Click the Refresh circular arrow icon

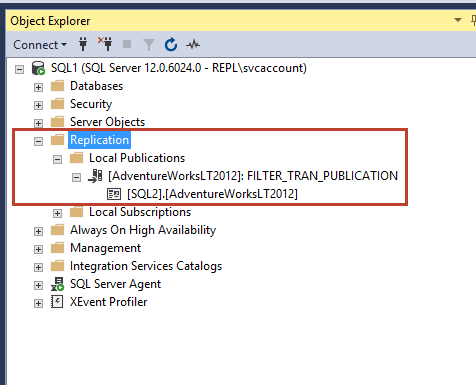coord(171,44)
